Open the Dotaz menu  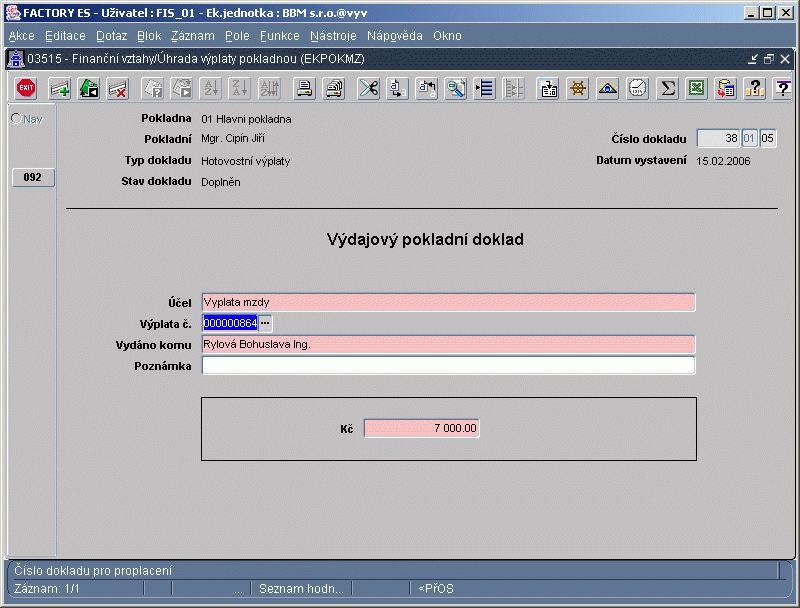point(112,36)
